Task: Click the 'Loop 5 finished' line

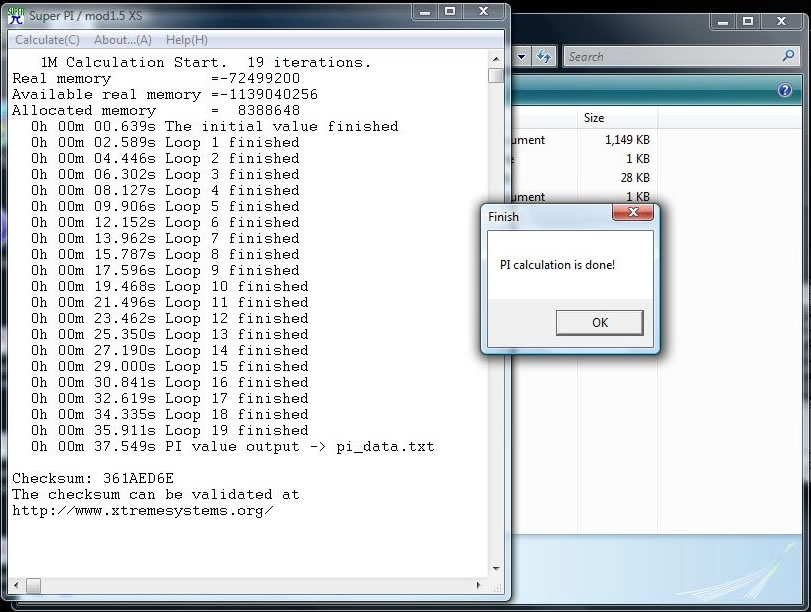Action: coord(165,206)
